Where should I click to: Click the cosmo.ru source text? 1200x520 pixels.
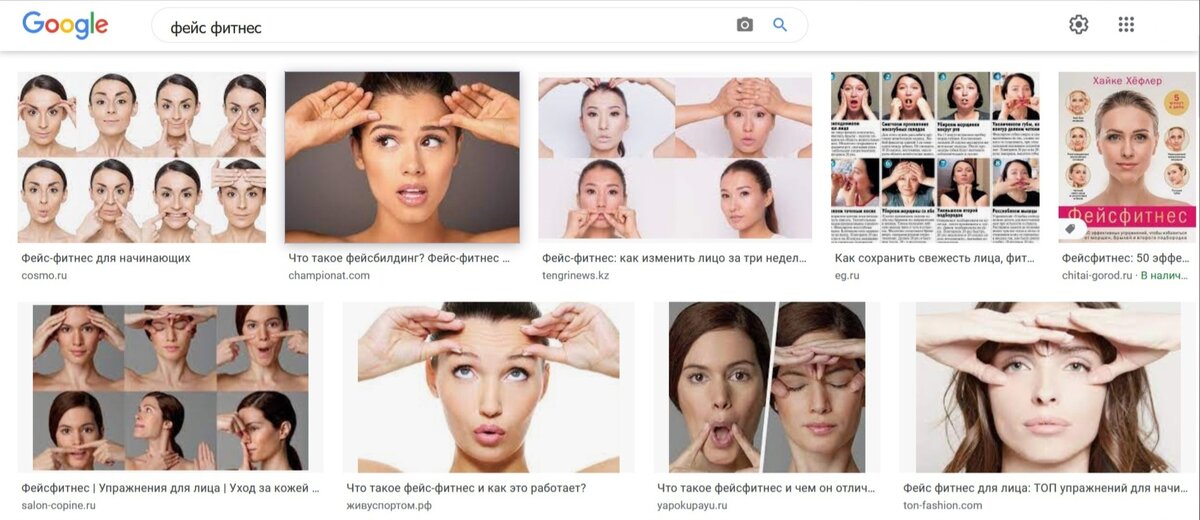point(44,275)
